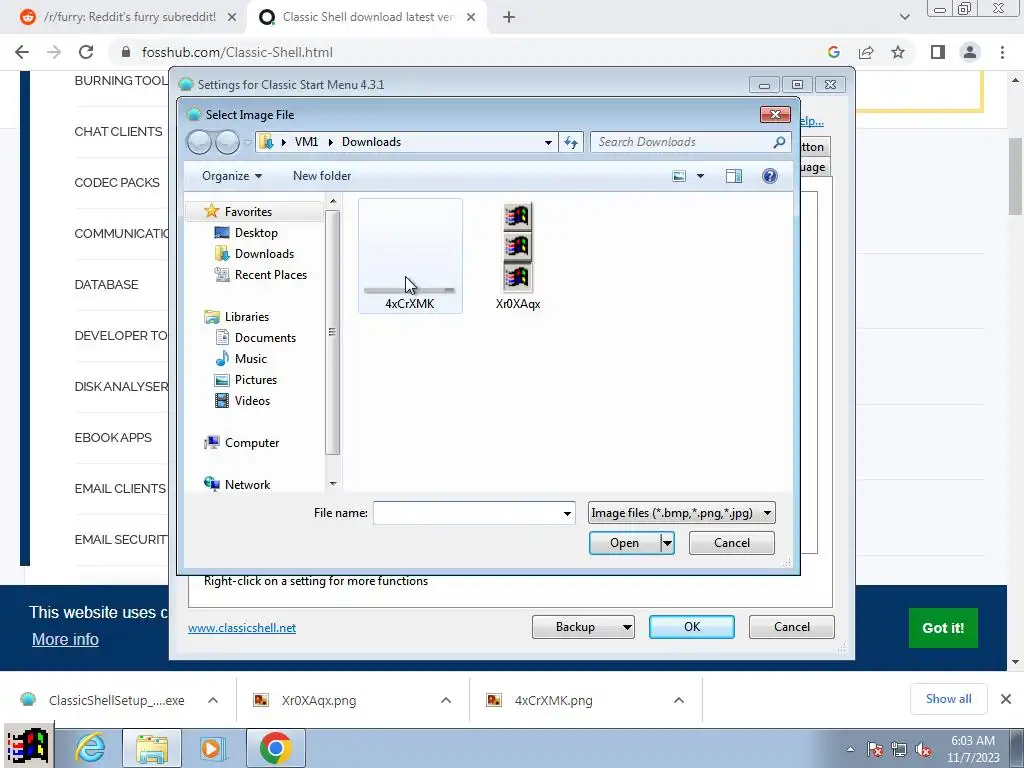Close the Select Image File dialog
The height and width of the screenshot is (768, 1024).
[x=775, y=114]
